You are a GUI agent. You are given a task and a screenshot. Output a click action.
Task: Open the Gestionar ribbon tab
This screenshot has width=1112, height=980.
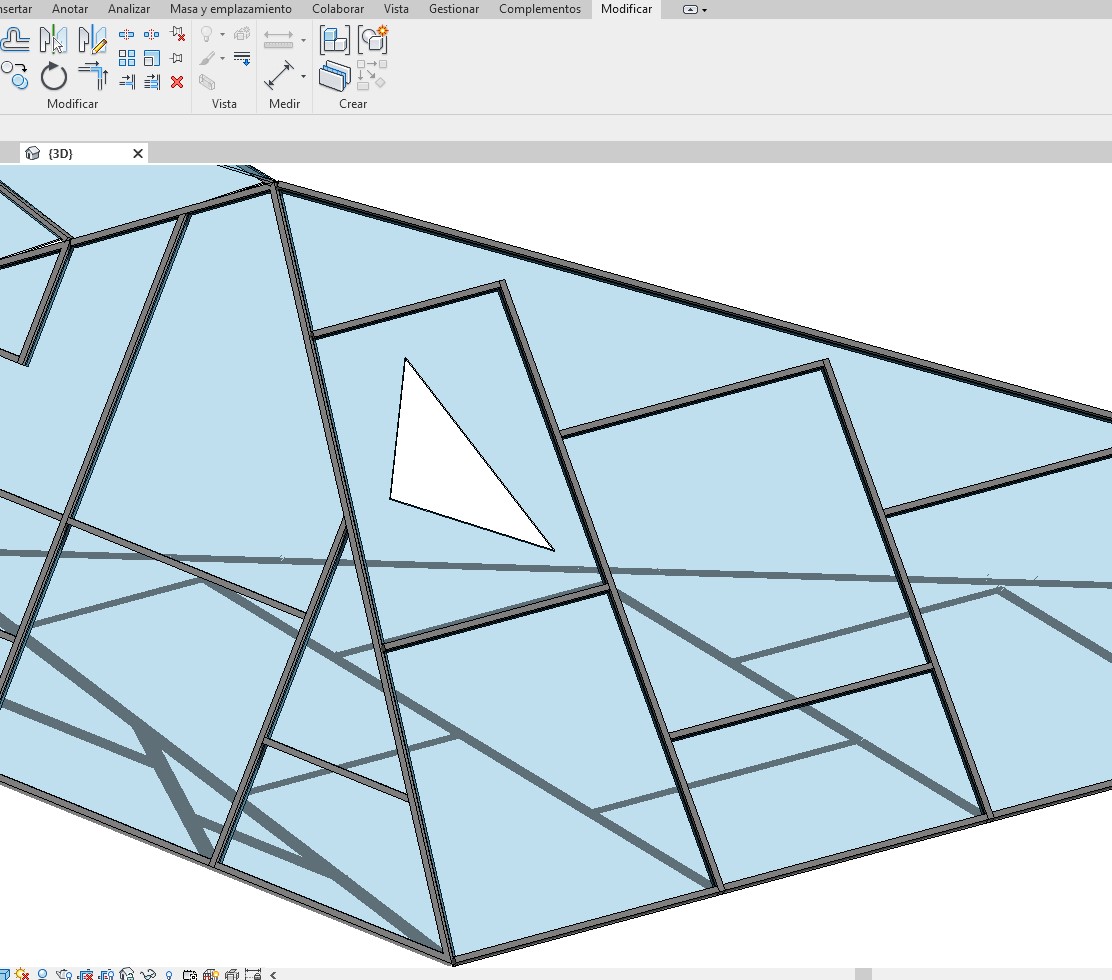[x=453, y=9]
